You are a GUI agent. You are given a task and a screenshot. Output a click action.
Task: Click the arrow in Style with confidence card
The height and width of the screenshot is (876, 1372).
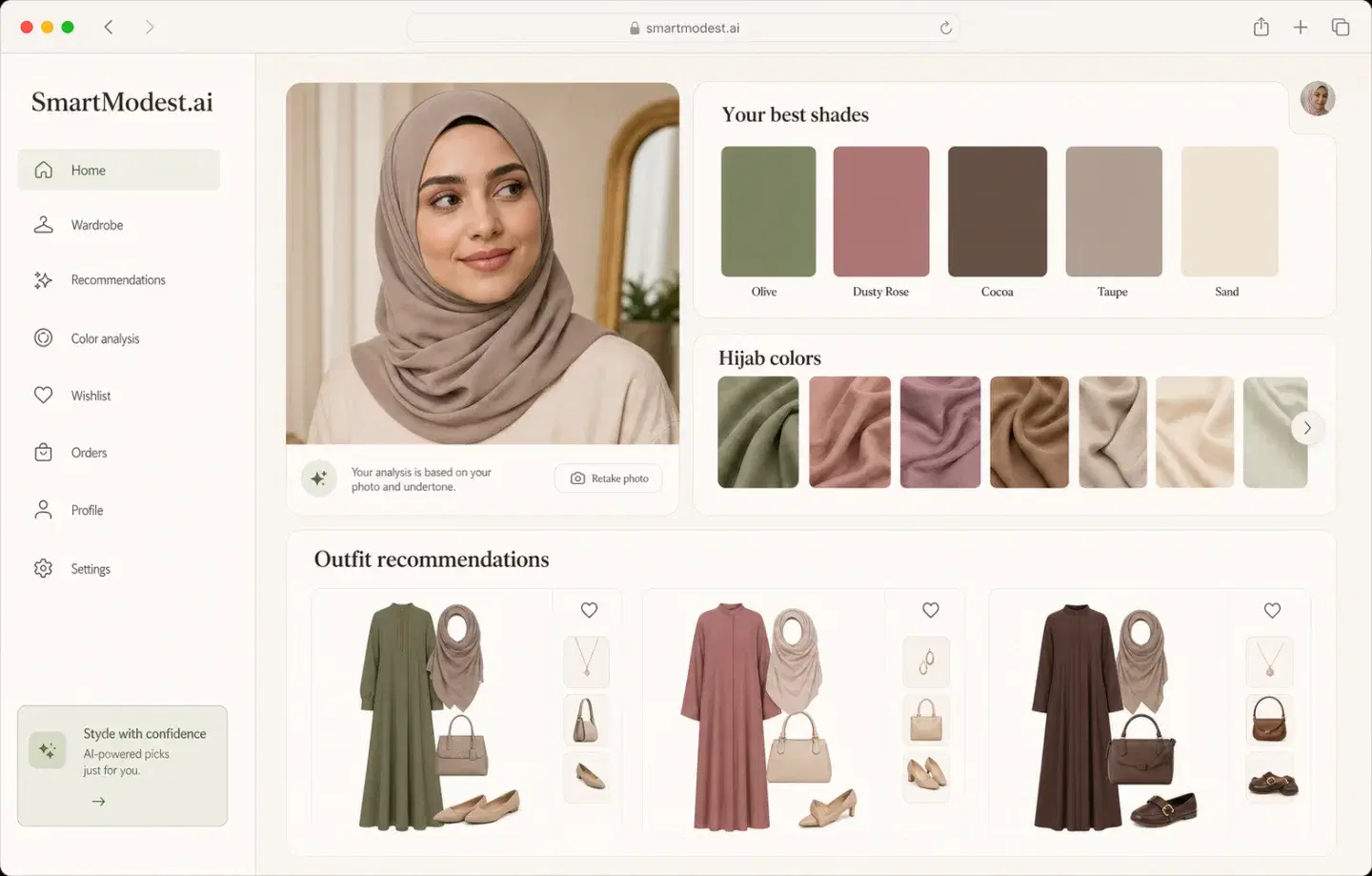[98, 802]
